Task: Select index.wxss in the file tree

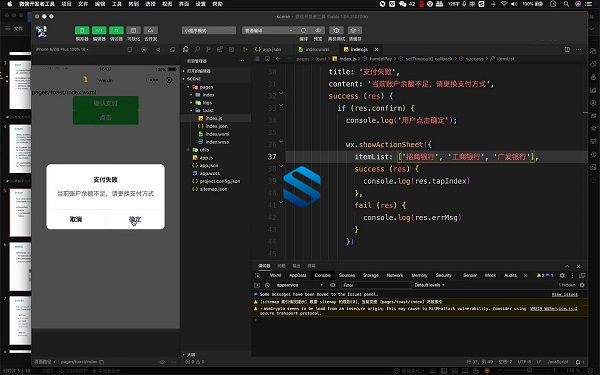Action: coord(216,142)
